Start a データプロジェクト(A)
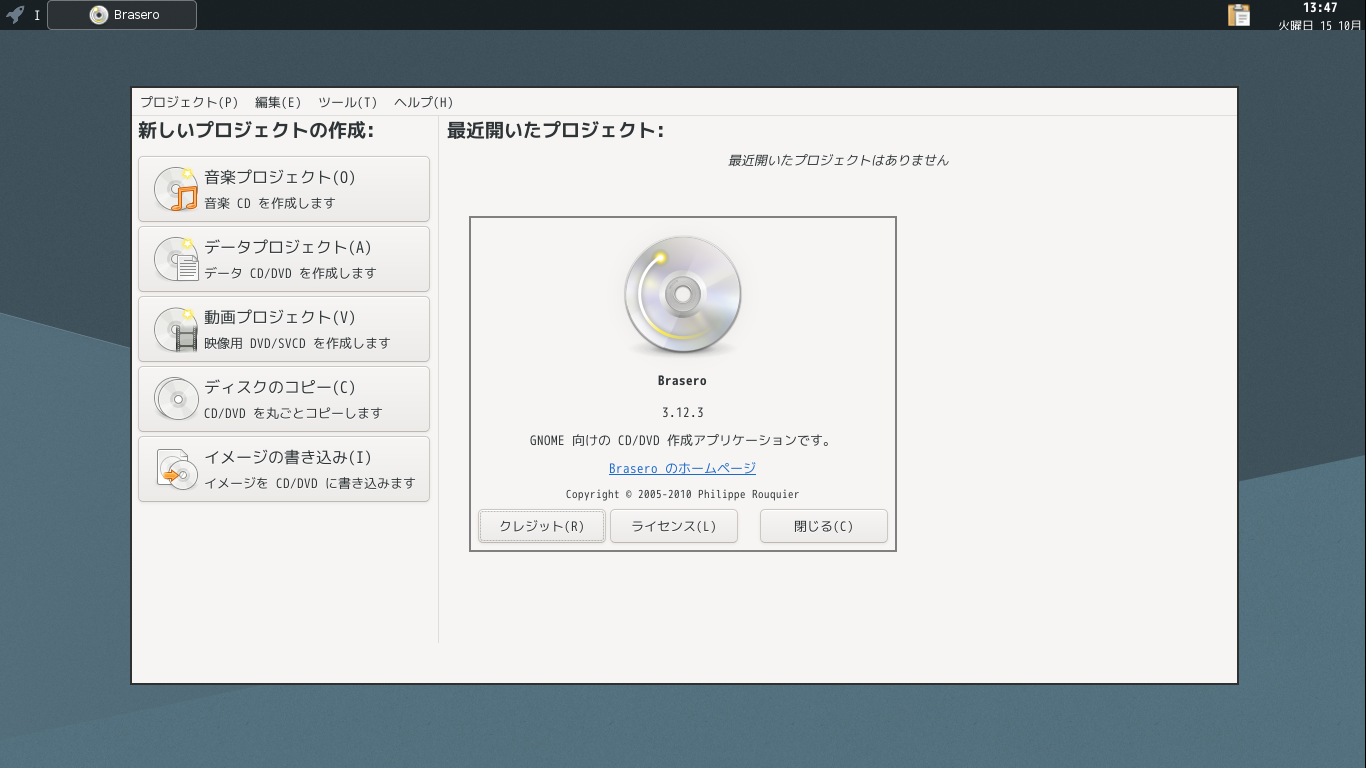The height and width of the screenshot is (768, 1366). 284,259
